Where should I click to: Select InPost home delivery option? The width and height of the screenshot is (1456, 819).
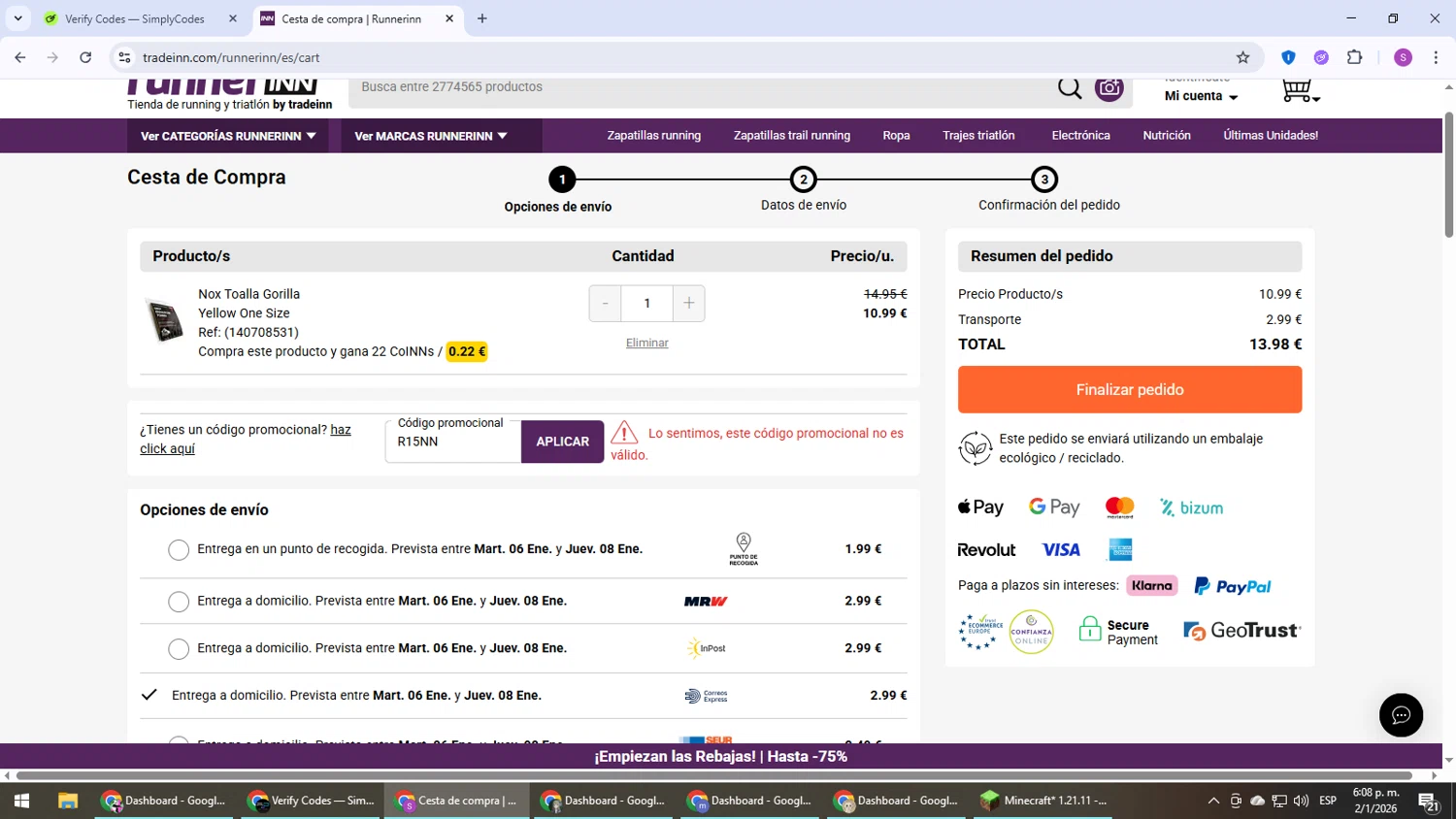tap(179, 649)
